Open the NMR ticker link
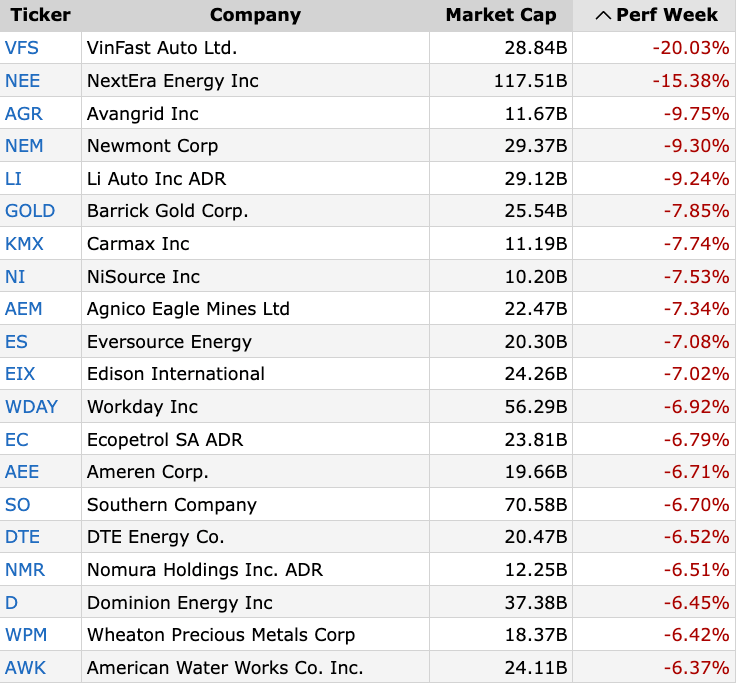 click(x=25, y=570)
